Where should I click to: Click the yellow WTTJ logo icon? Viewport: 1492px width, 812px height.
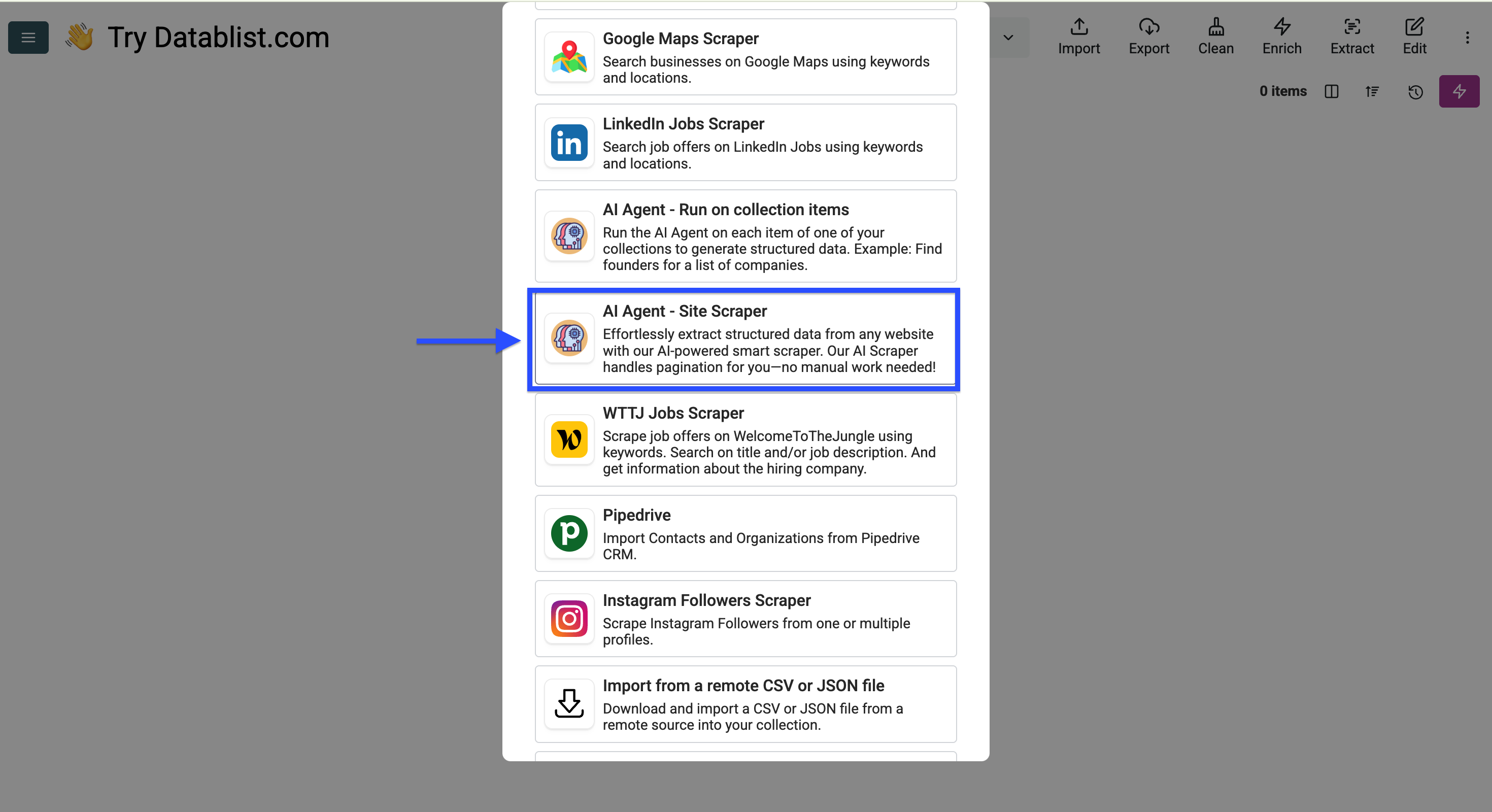pyautogui.click(x=569, y=439)
